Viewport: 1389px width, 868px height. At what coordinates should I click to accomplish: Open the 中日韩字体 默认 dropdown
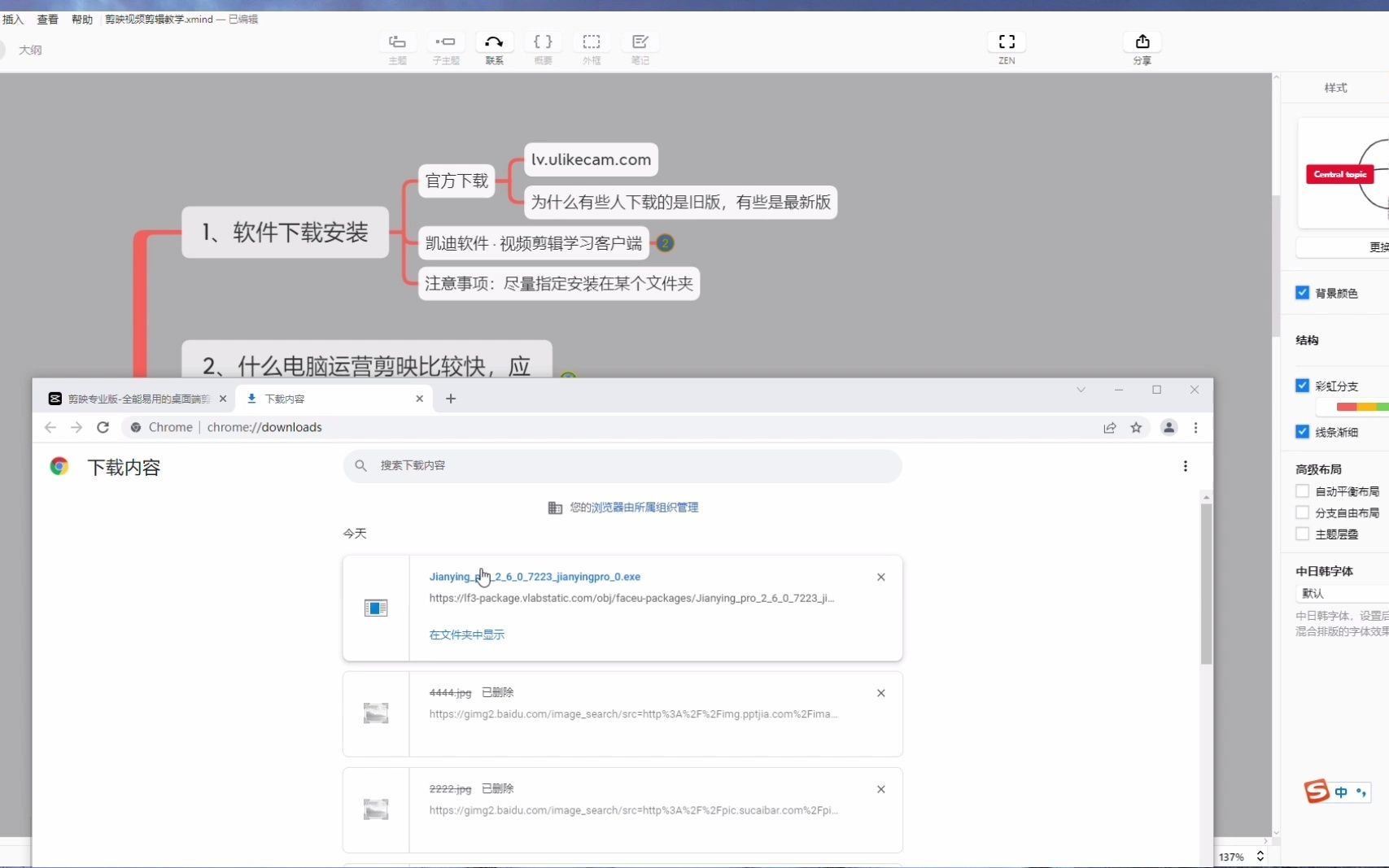1342,593
